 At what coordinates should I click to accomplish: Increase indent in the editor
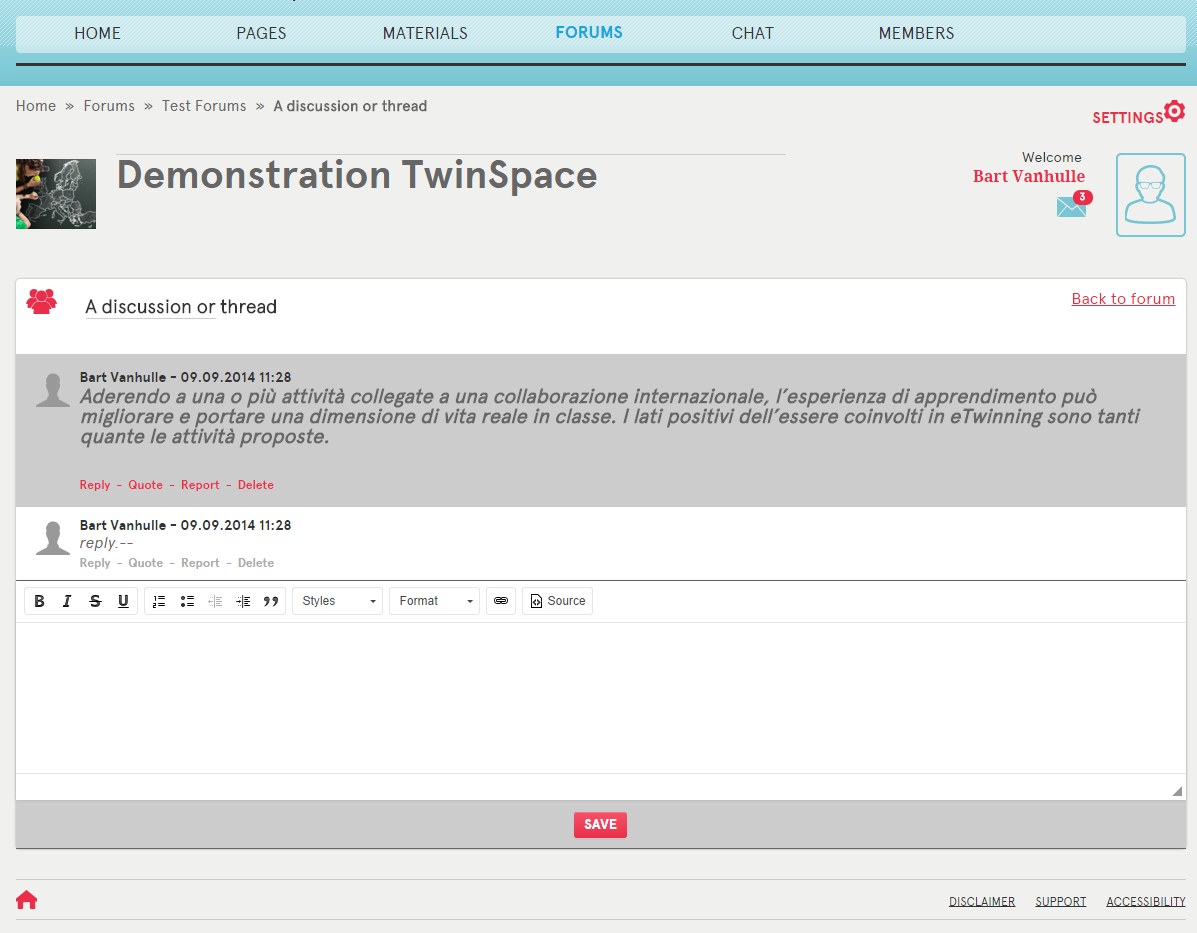(x=243, y=601)
